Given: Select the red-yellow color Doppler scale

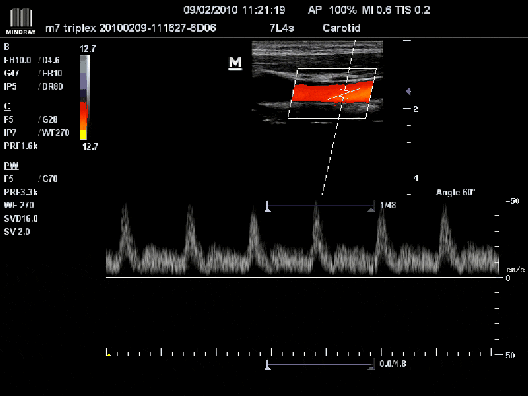Looking at the screenshot, I should click(84, 121).
